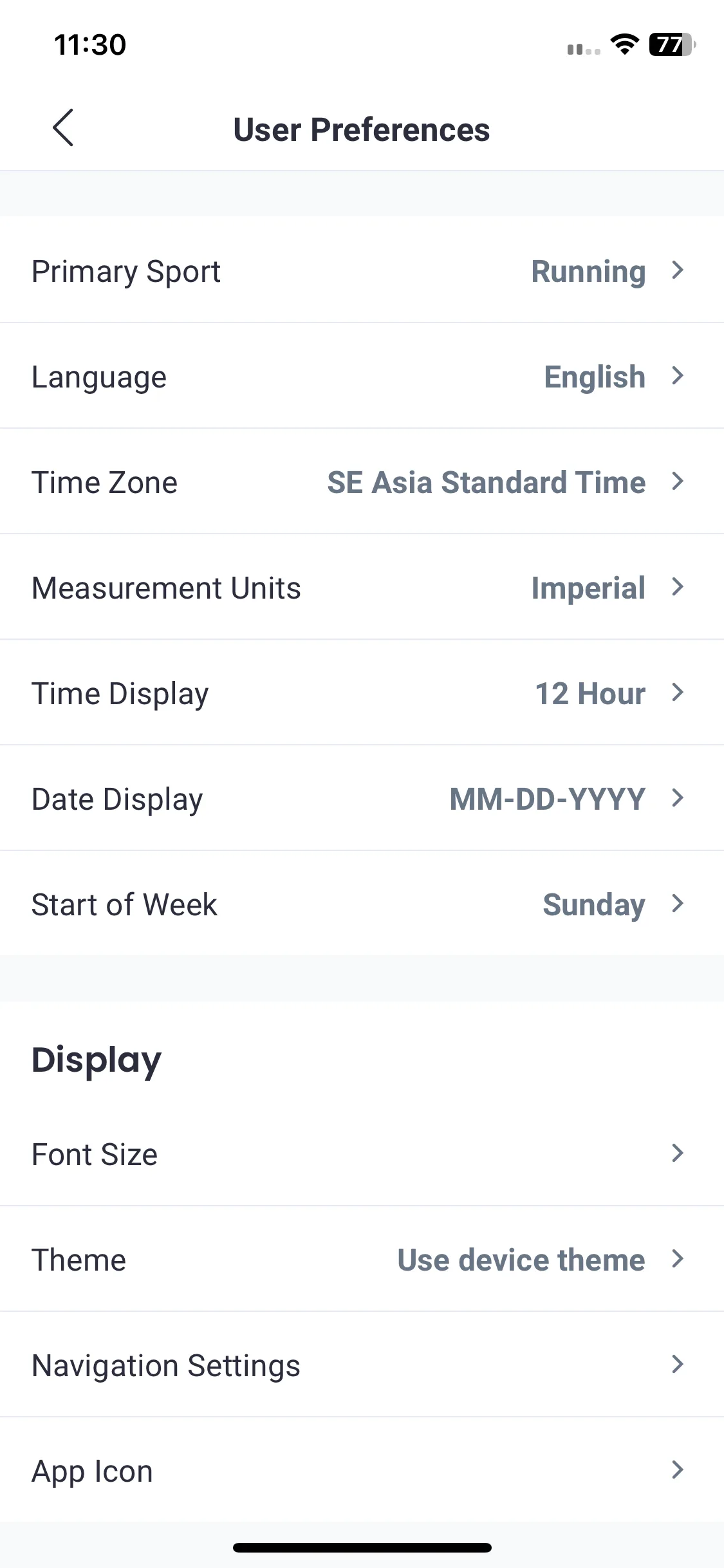The width and height of the screenshot is (724, 1568).
Task: Open App Icon options
Action: [362, 1470]
